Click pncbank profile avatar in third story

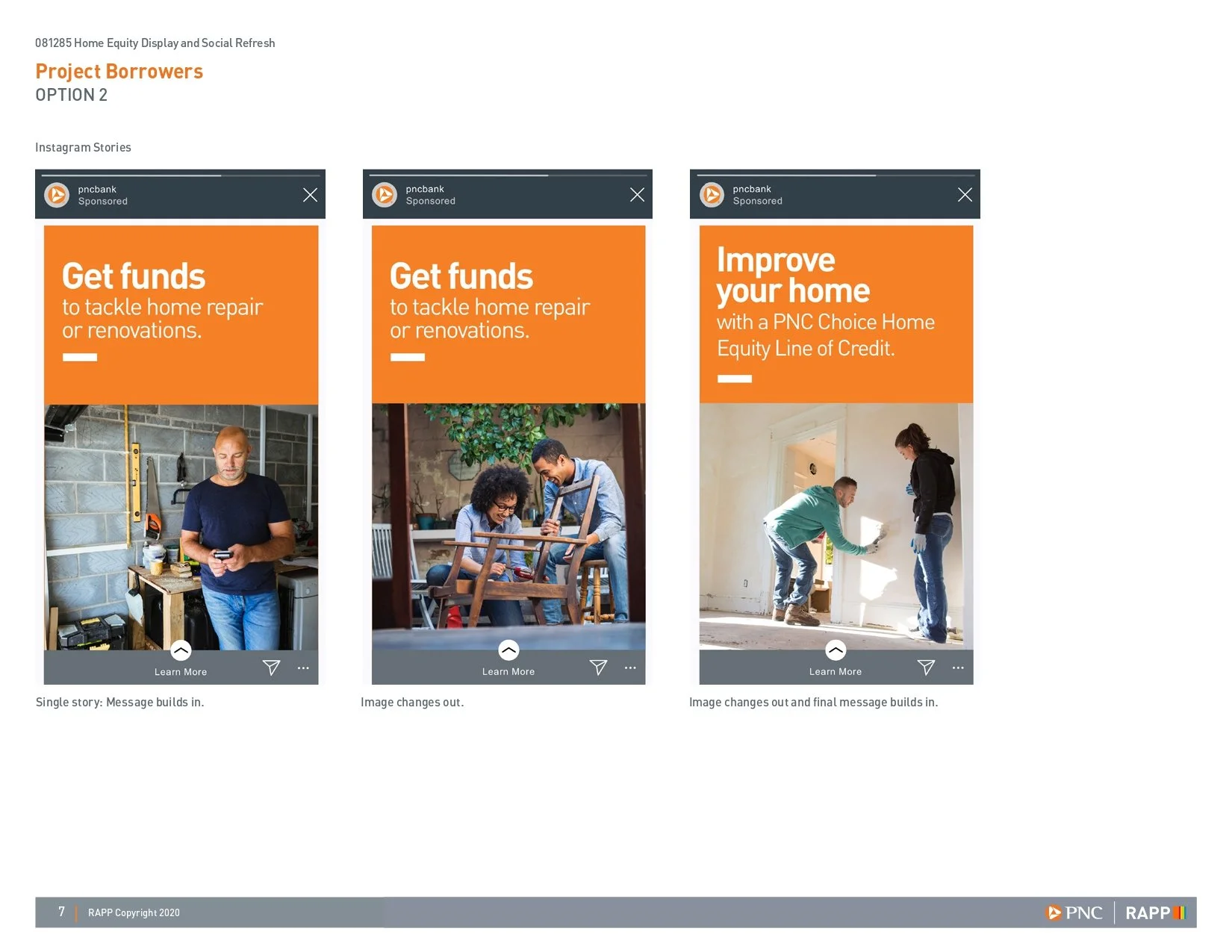click(x=712, y=195)
